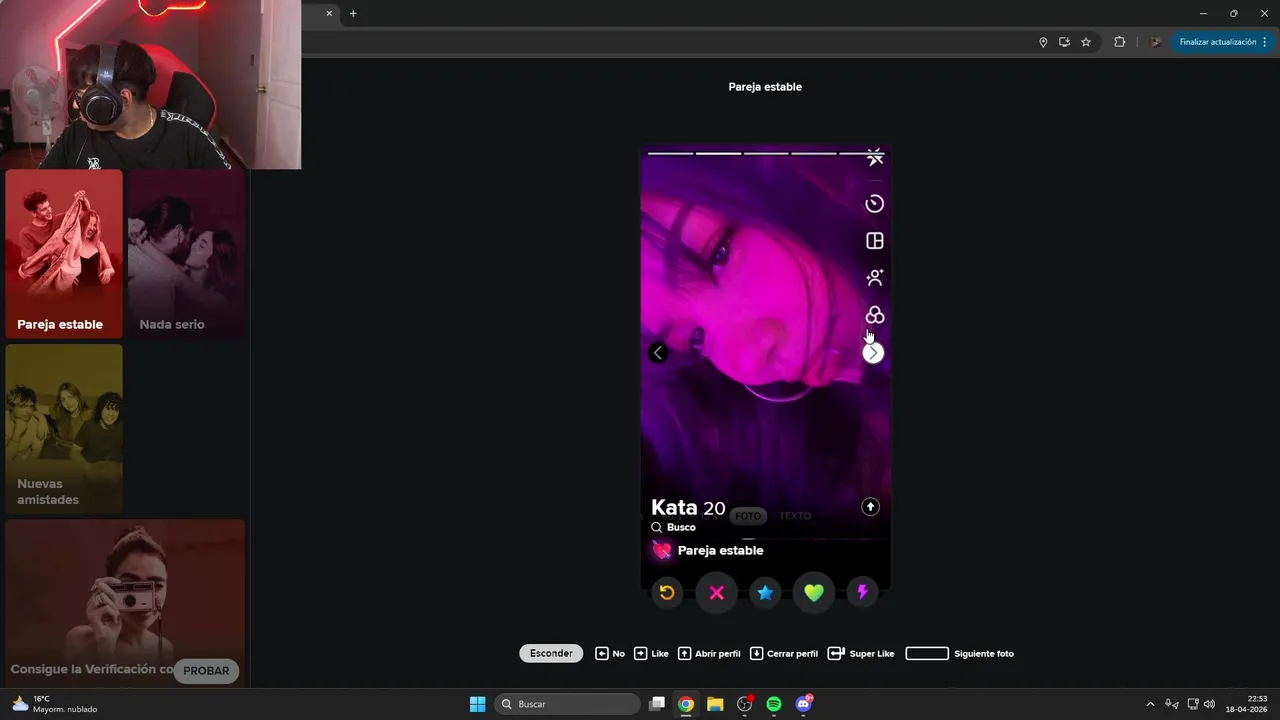Viewport: 1280px width, 720px height.
Task: Click the timer clock icon on the card
Action: (875, 204)
